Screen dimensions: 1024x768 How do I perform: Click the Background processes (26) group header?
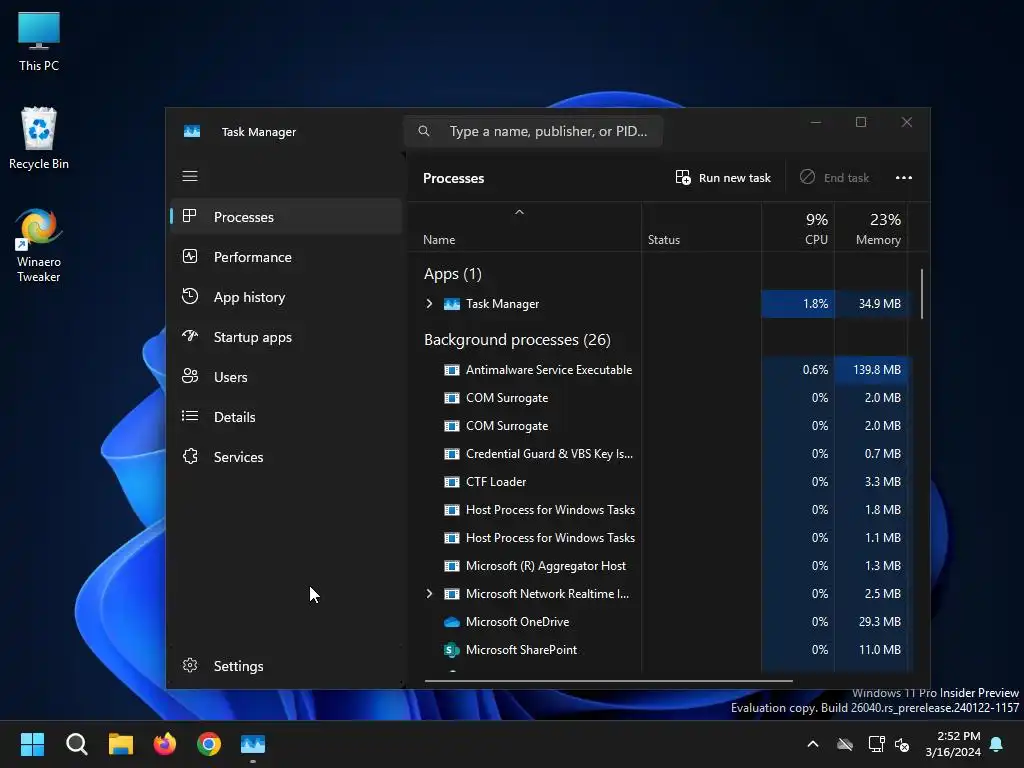517,340
